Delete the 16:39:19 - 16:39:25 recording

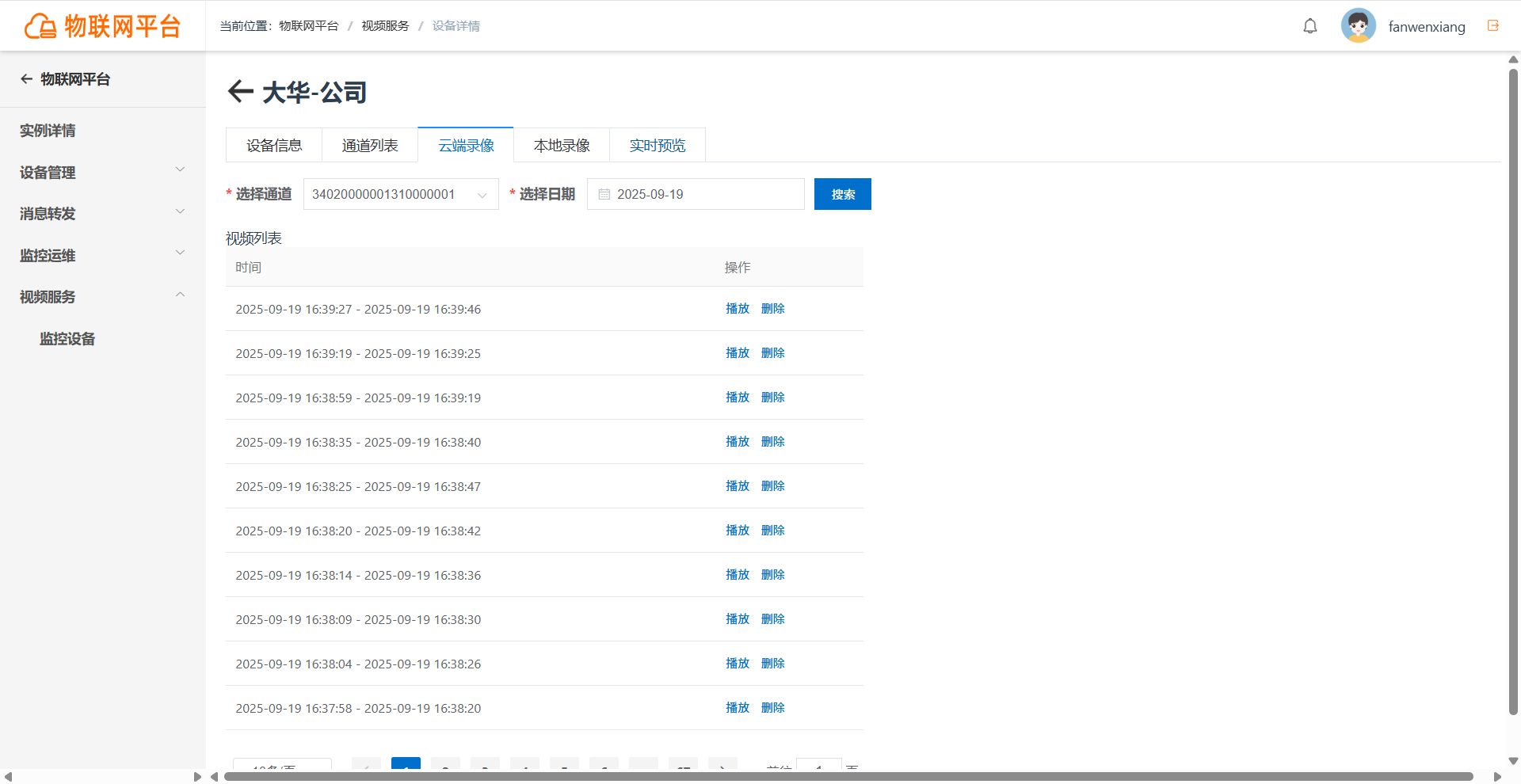point(773,353)
